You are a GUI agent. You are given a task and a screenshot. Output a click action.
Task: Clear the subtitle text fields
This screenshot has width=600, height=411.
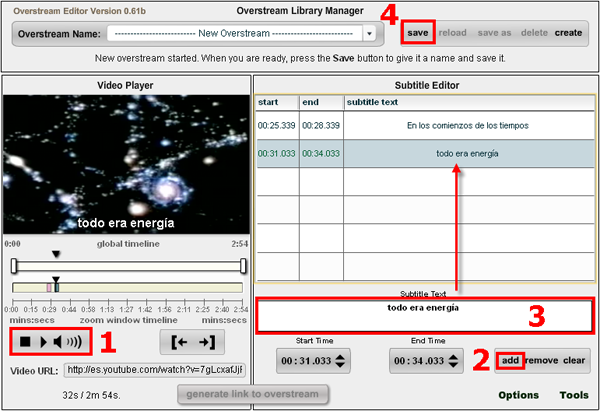[x=573, y=360]
